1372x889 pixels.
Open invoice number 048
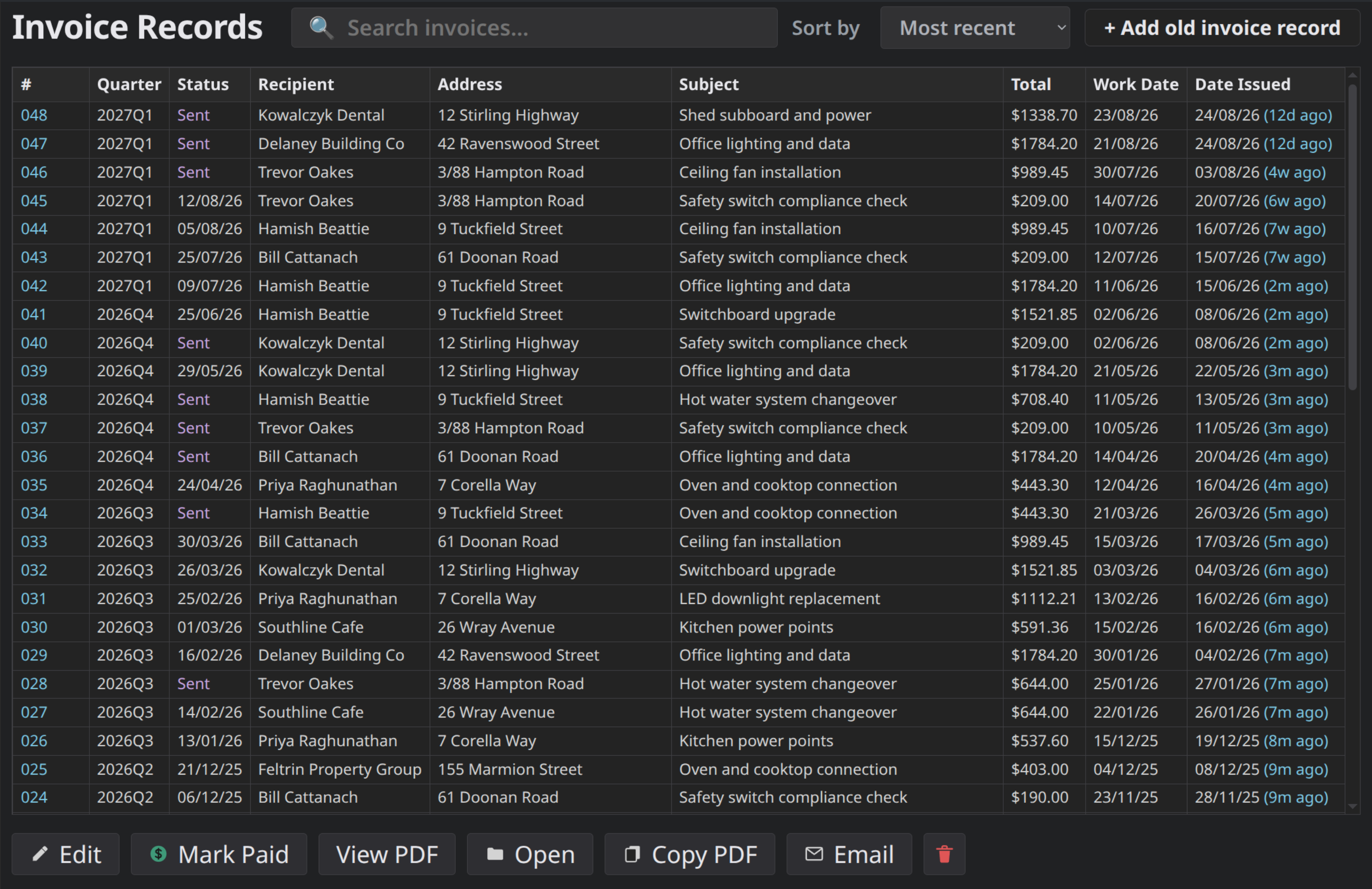(x=34, y=115)
